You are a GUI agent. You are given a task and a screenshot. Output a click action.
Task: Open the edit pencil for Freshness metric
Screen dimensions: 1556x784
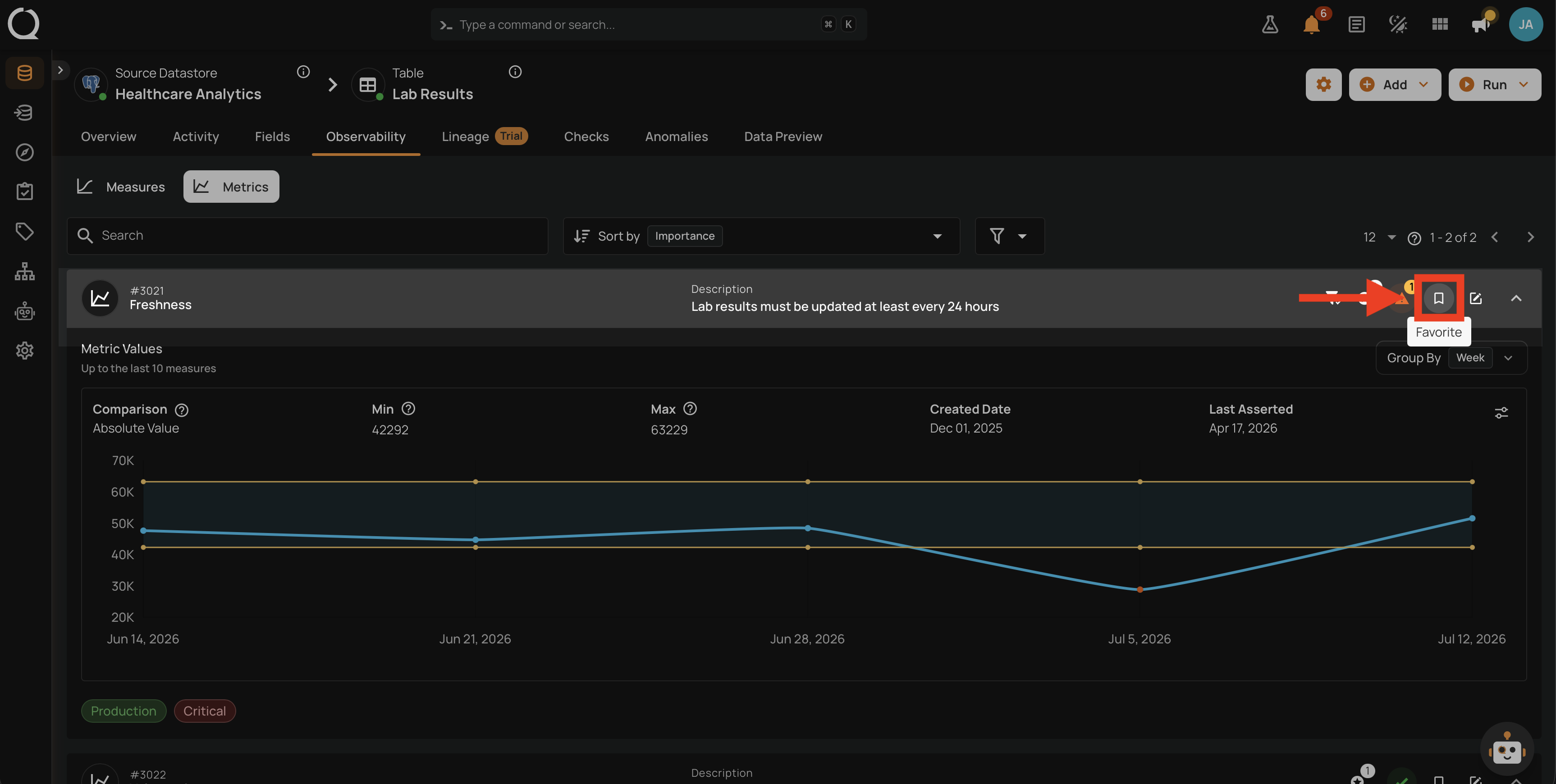(1476, 298)
